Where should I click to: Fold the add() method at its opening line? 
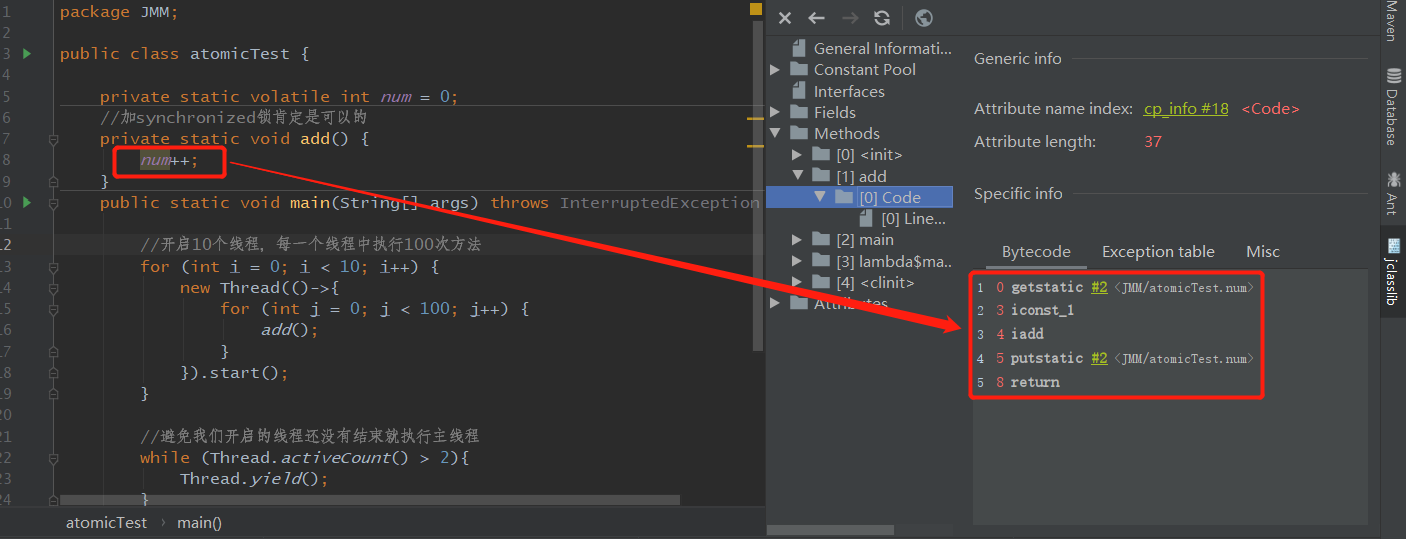click(54, 139)
